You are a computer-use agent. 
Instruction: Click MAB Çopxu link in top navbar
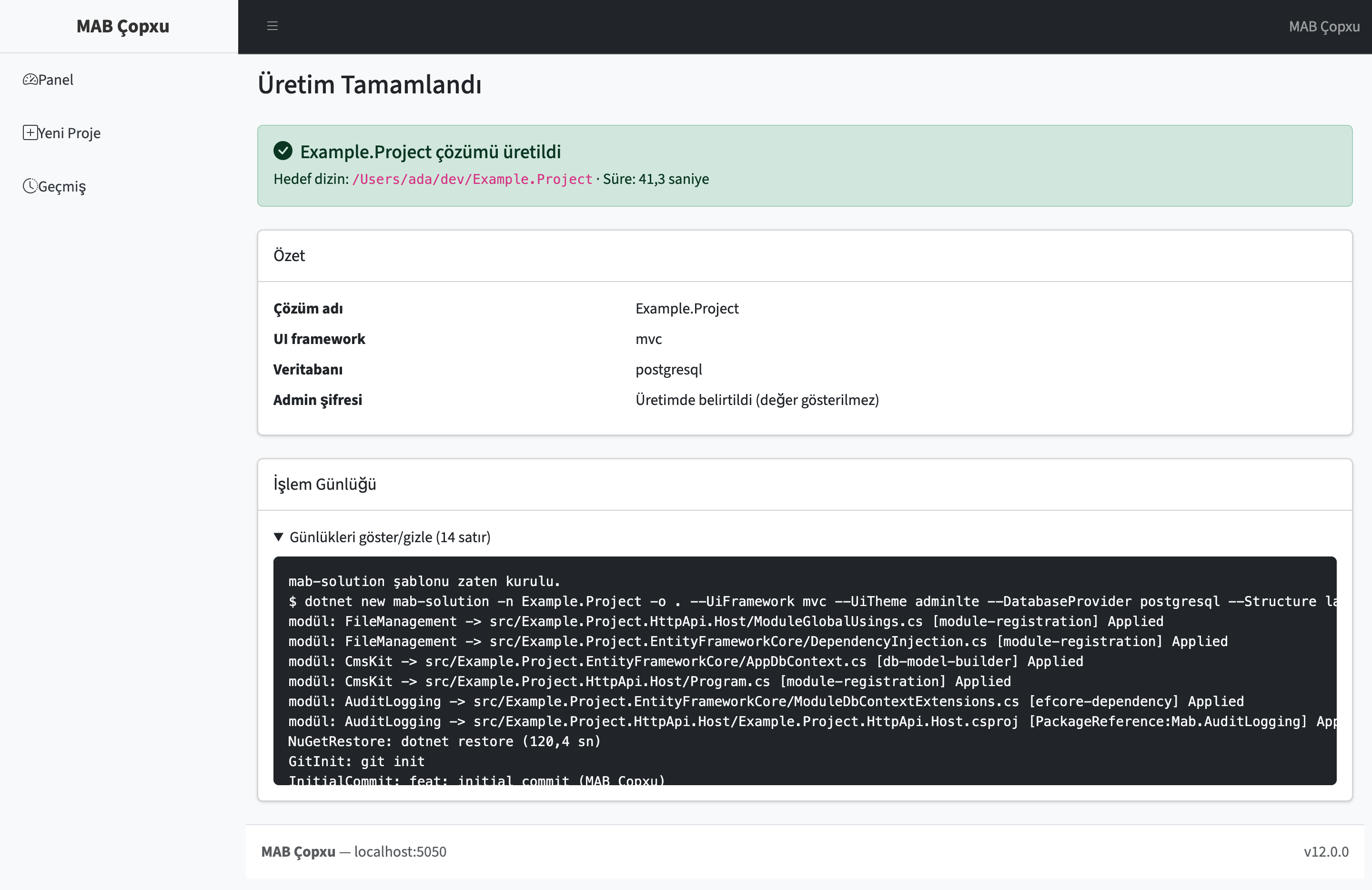pos(1324,27)
